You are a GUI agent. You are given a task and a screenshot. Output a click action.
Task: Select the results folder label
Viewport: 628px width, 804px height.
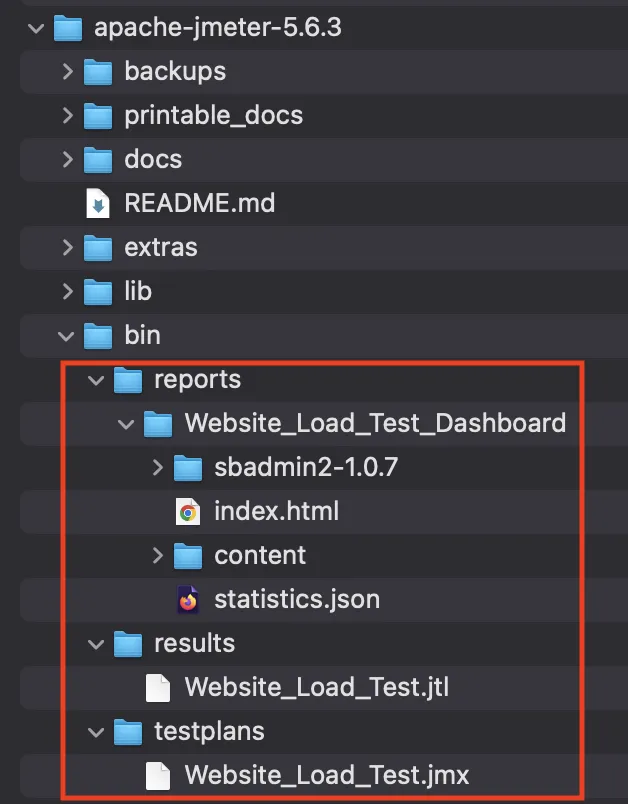pos(194,644)
